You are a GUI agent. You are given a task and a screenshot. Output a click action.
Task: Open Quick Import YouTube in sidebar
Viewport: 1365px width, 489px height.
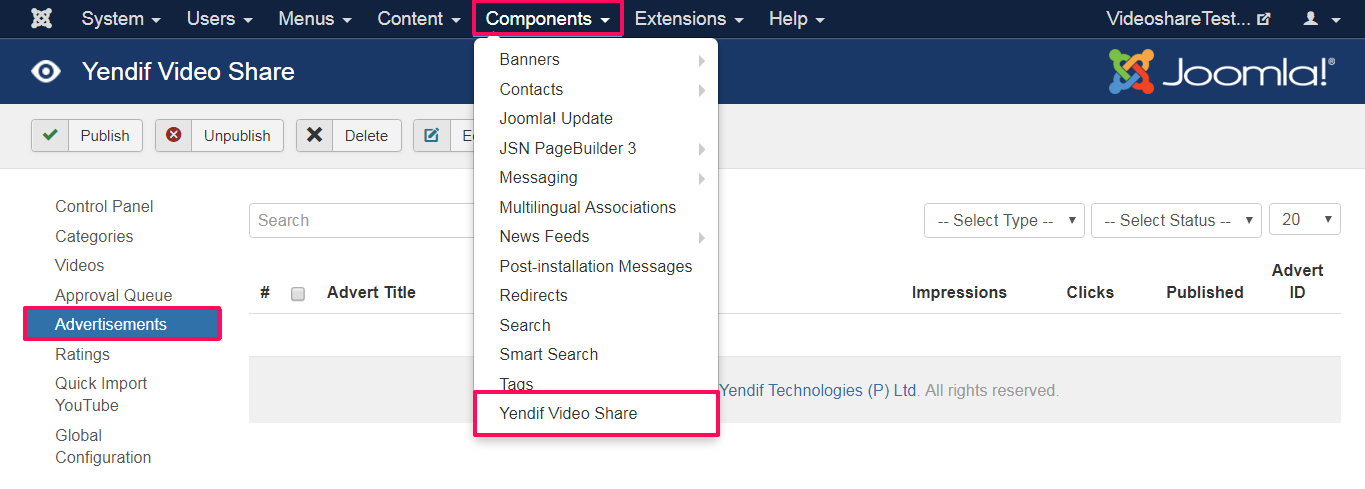coord(101,394)
